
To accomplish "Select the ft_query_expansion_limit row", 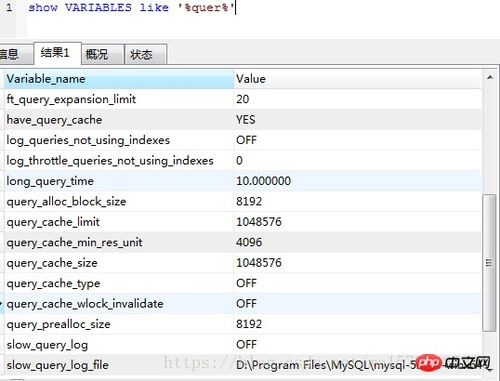I will [x=243, y=99].
